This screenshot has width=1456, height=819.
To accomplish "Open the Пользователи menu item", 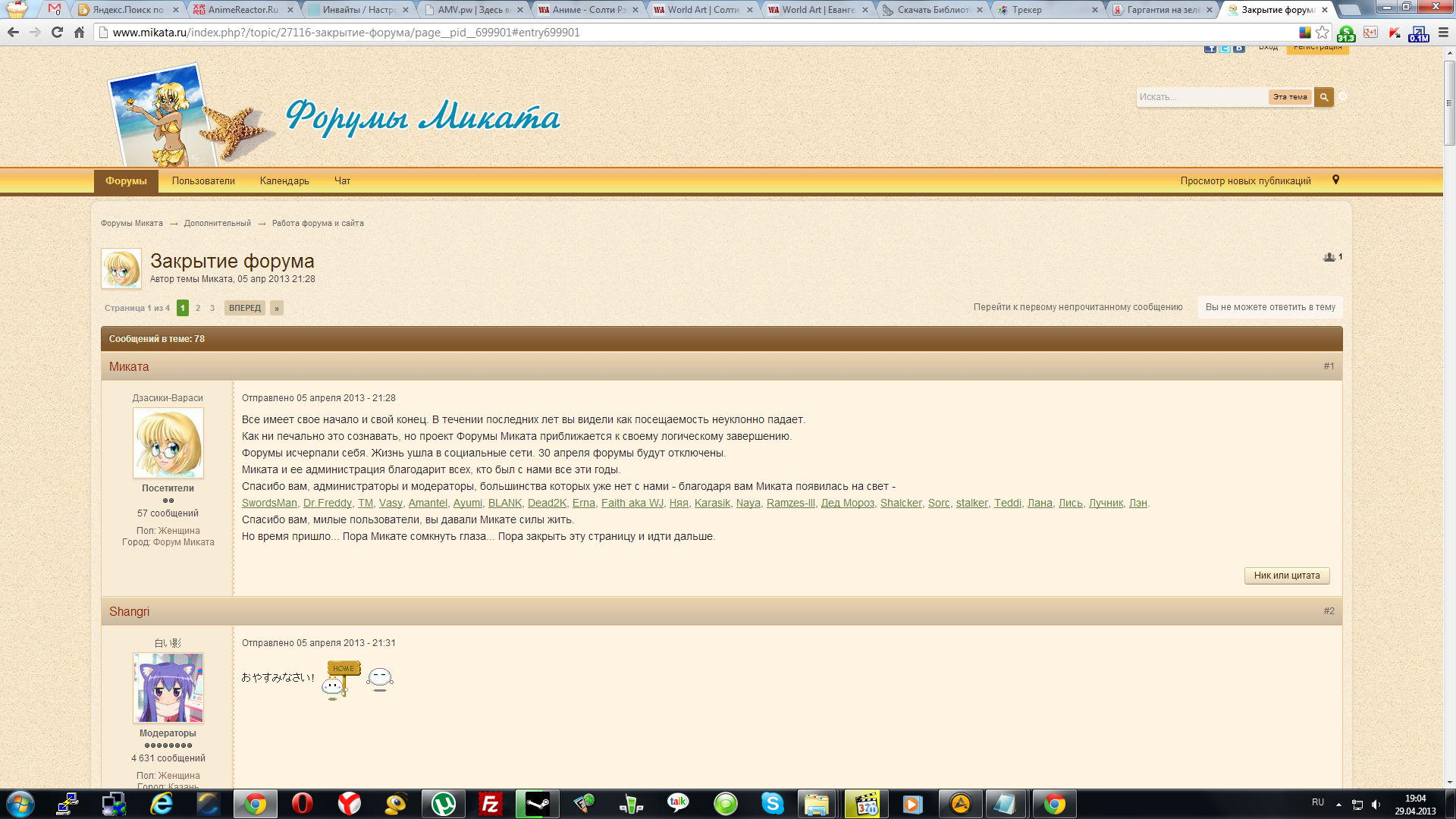I will coord(203,181).
